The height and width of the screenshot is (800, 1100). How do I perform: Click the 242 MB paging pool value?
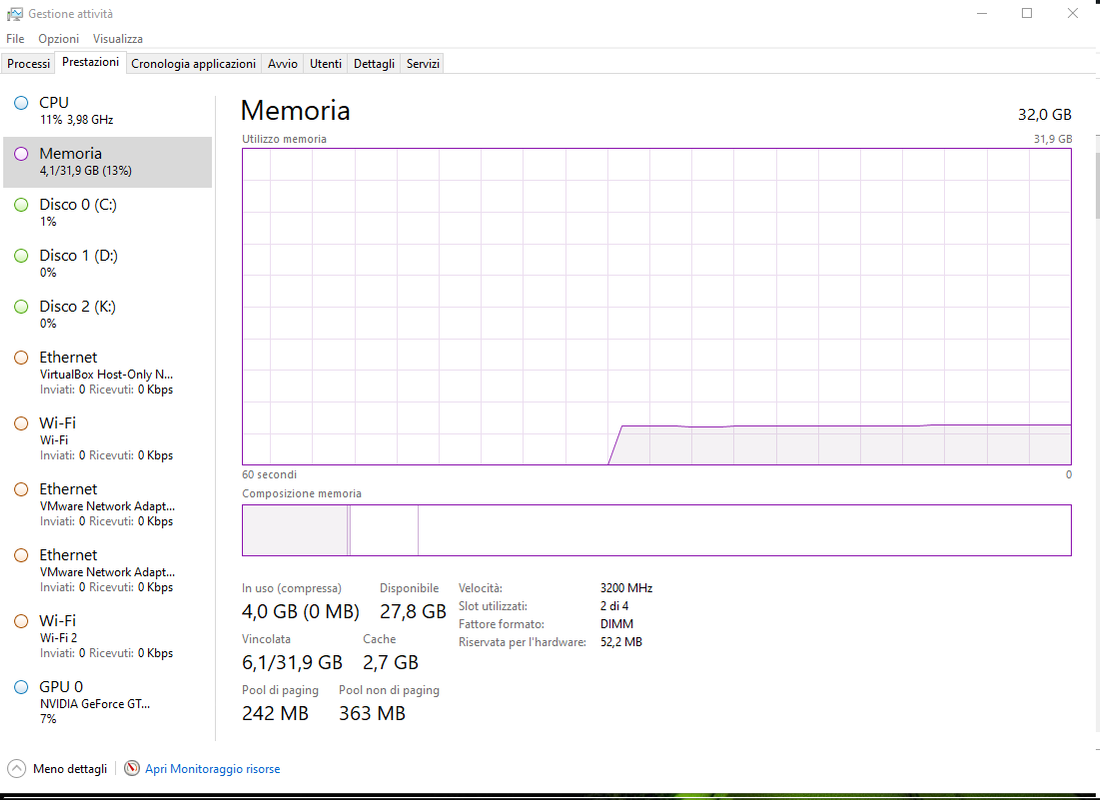point(275,714)
